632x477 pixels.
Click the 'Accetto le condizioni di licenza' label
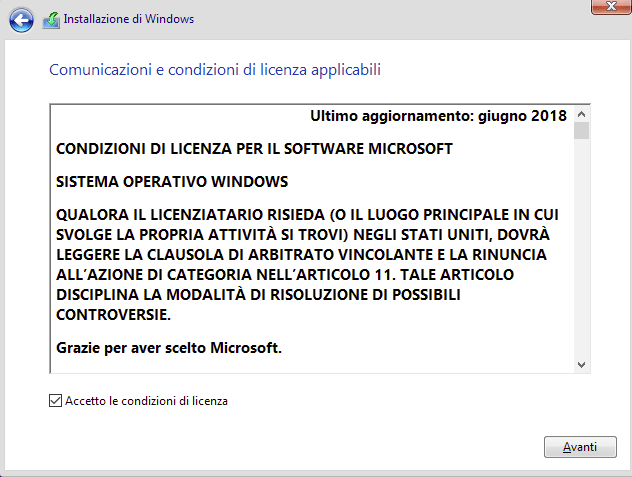point(146,401)
